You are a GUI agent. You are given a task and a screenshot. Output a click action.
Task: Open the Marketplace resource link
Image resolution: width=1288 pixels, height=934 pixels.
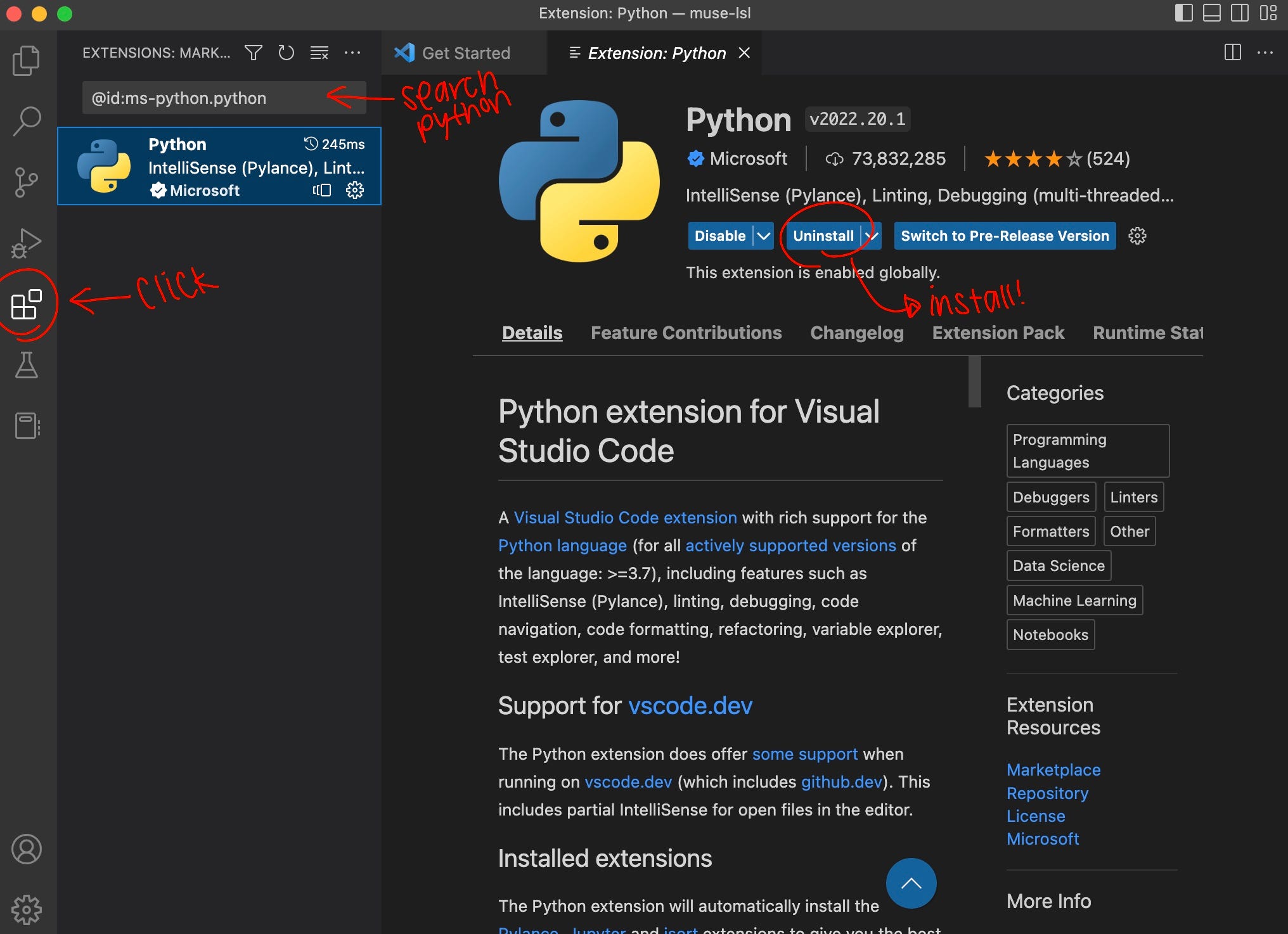(1053, 770)
